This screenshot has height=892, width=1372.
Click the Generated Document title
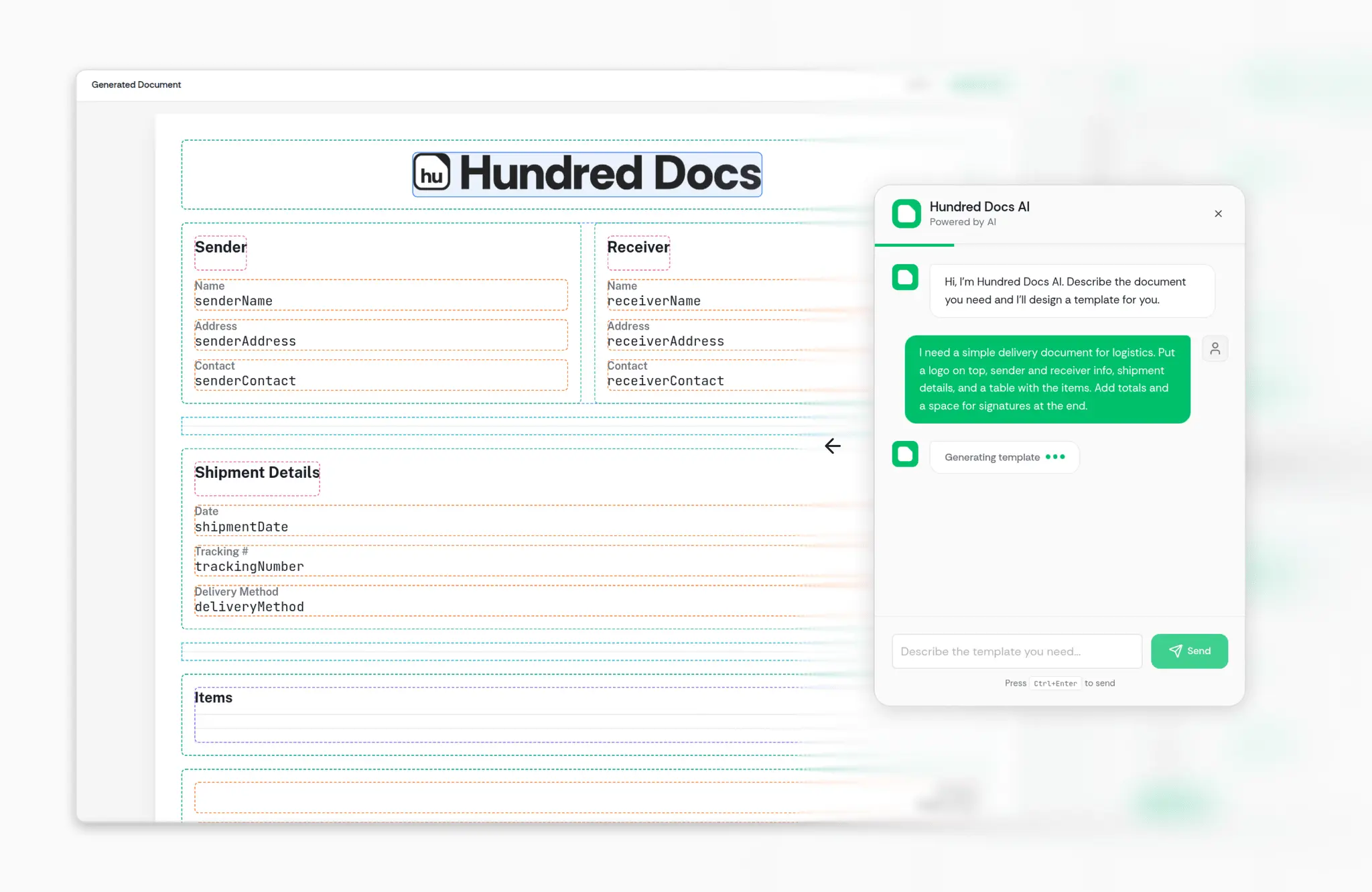[x=136, y=84]
